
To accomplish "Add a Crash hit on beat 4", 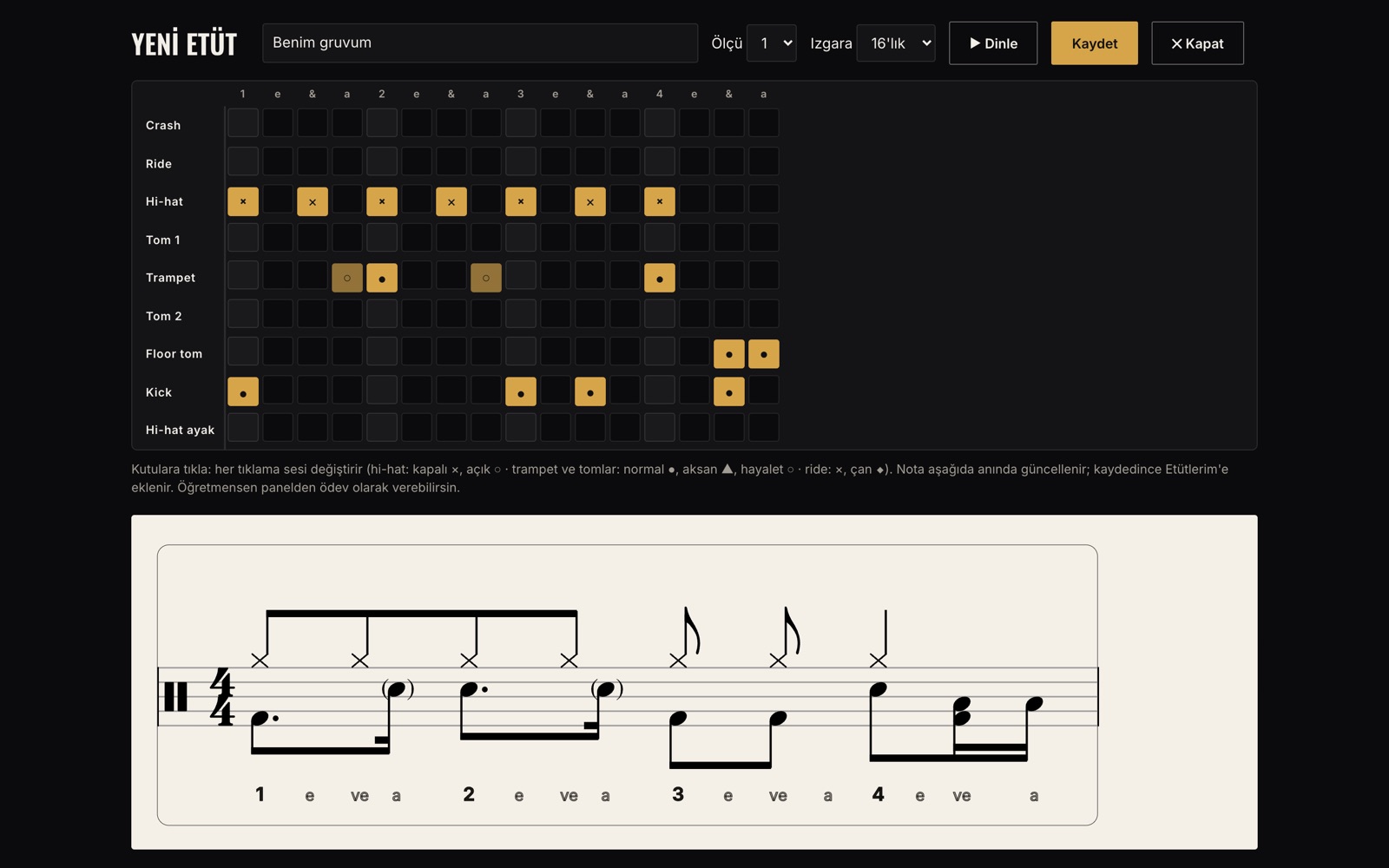I will click(660, 123).
